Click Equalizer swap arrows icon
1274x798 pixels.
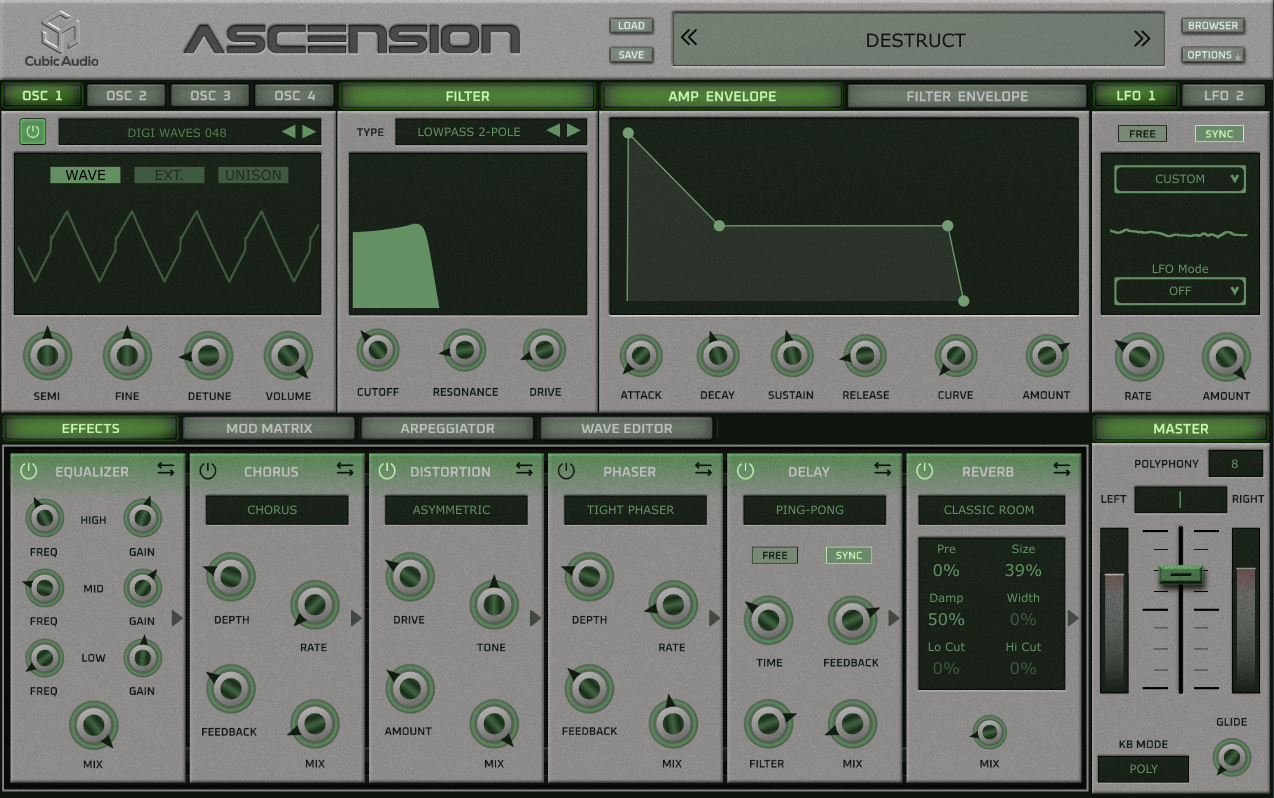coord(166,469)
